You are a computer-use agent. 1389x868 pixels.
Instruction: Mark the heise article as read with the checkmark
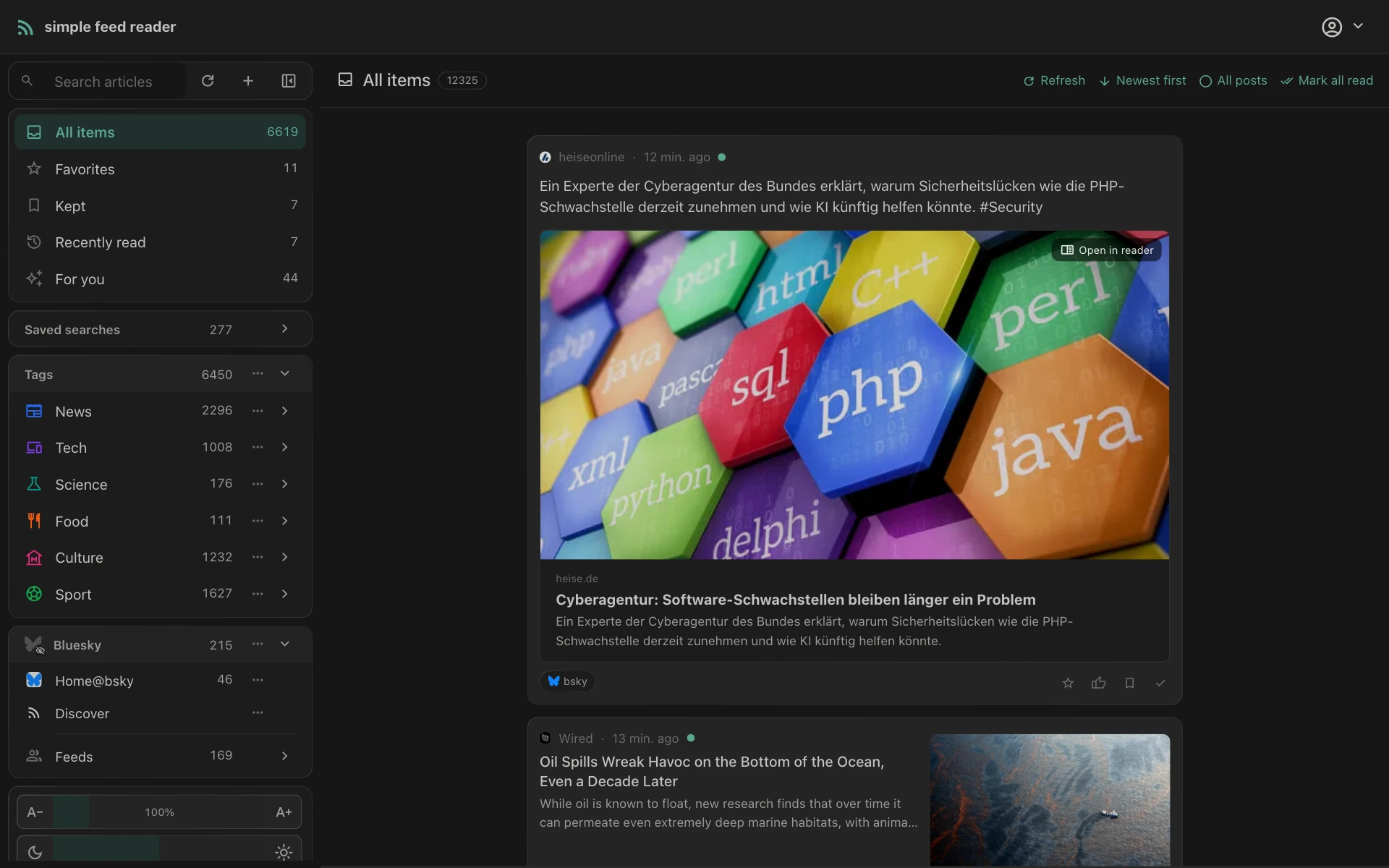coord(1160,683)
